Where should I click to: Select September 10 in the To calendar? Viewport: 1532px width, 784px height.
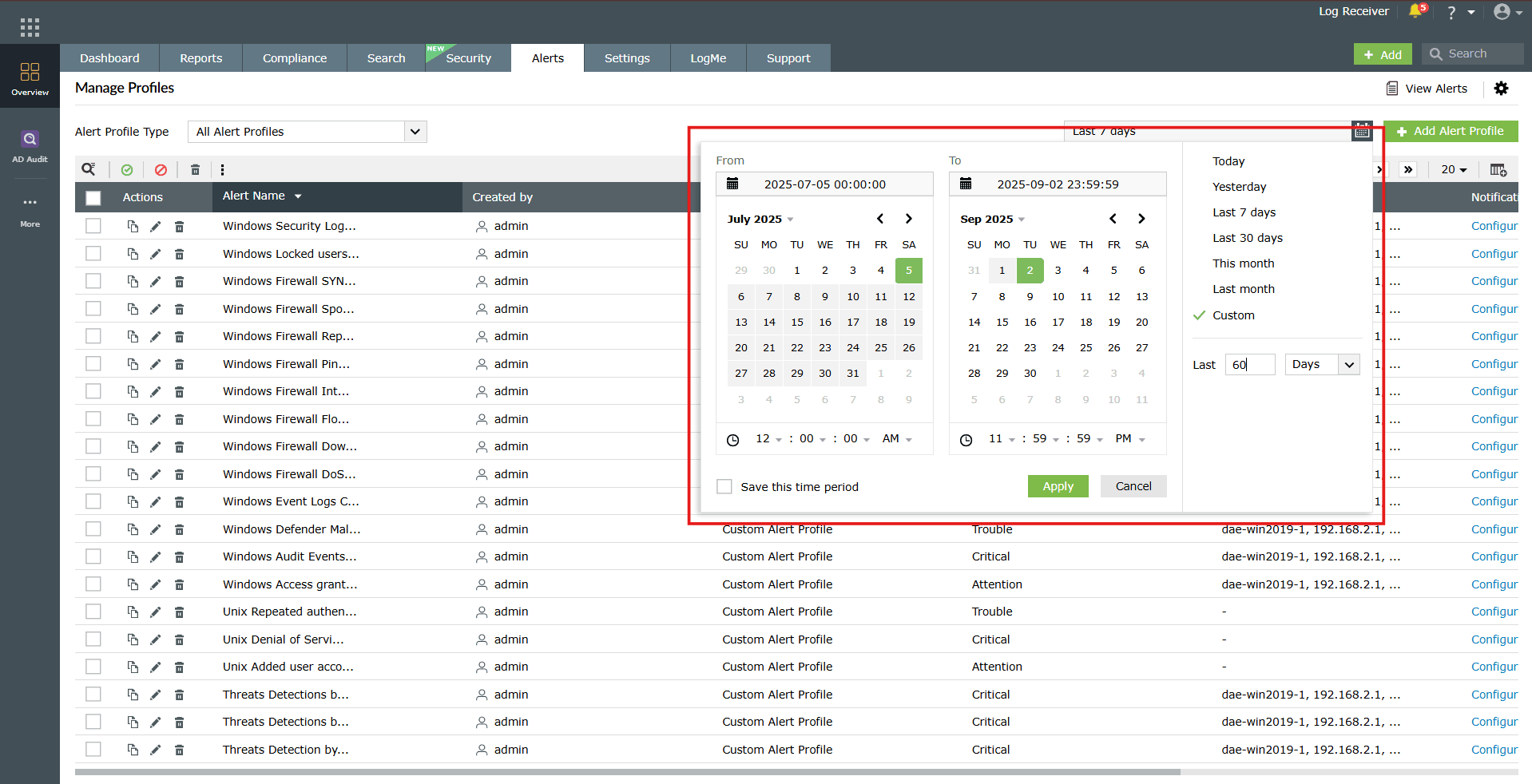[1058, 297]
